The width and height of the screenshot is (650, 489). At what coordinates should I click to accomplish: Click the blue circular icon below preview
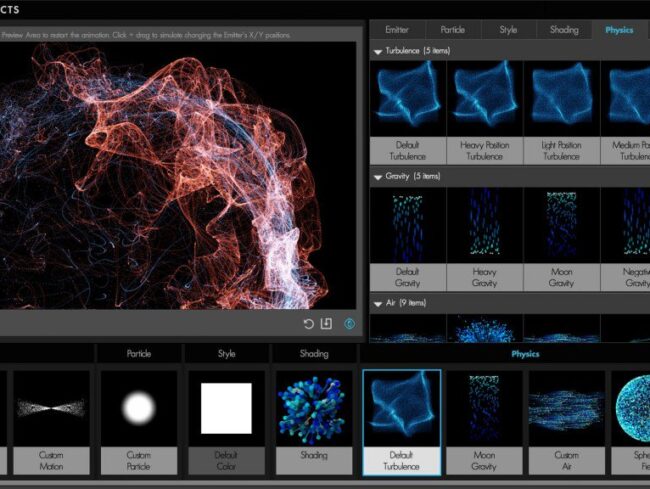(350, 324)
